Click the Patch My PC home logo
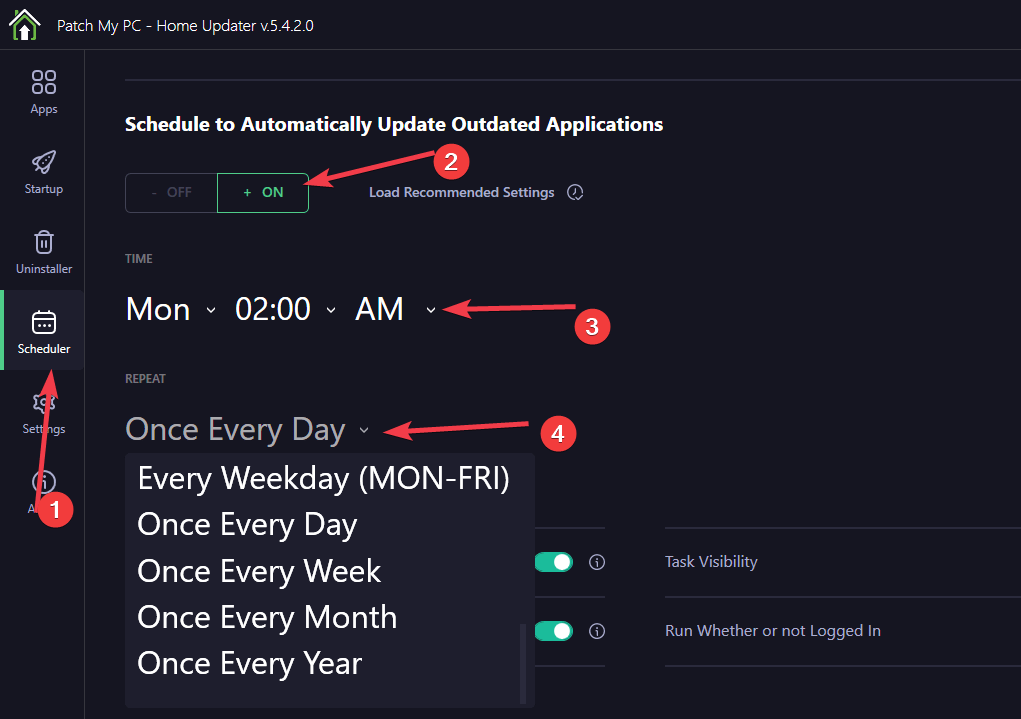 (x=24, y=24)
